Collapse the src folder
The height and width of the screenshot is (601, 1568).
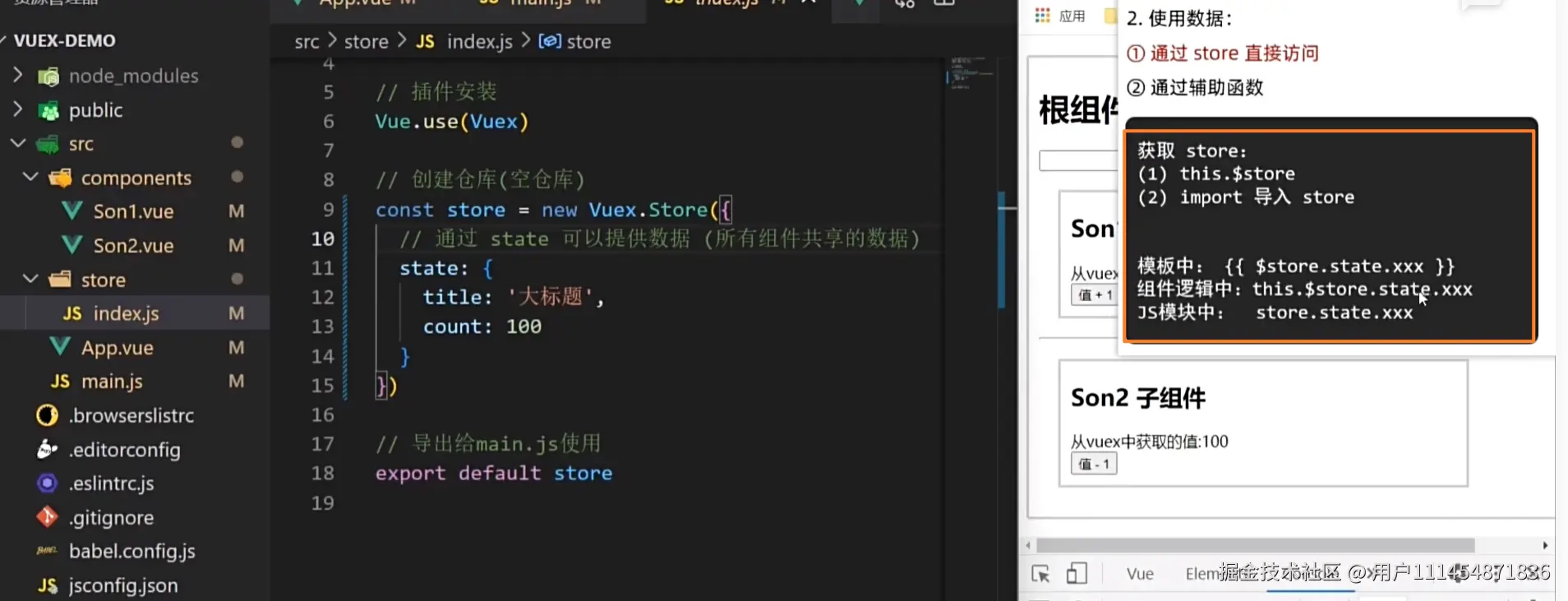18,143
